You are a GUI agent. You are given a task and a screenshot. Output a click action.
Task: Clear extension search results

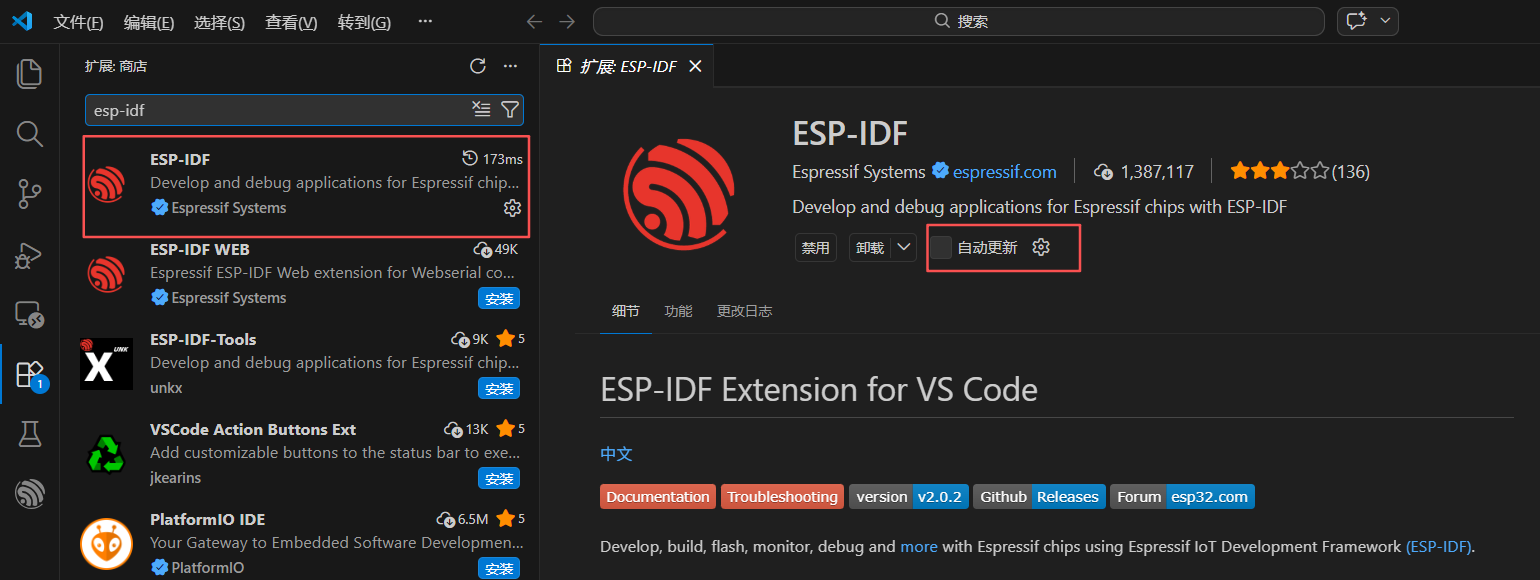point(481,110)
